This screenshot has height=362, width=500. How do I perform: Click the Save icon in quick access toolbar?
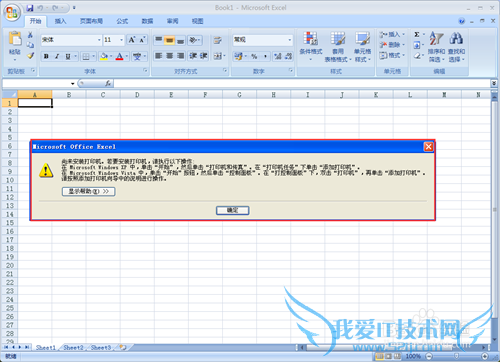point(30,8)
